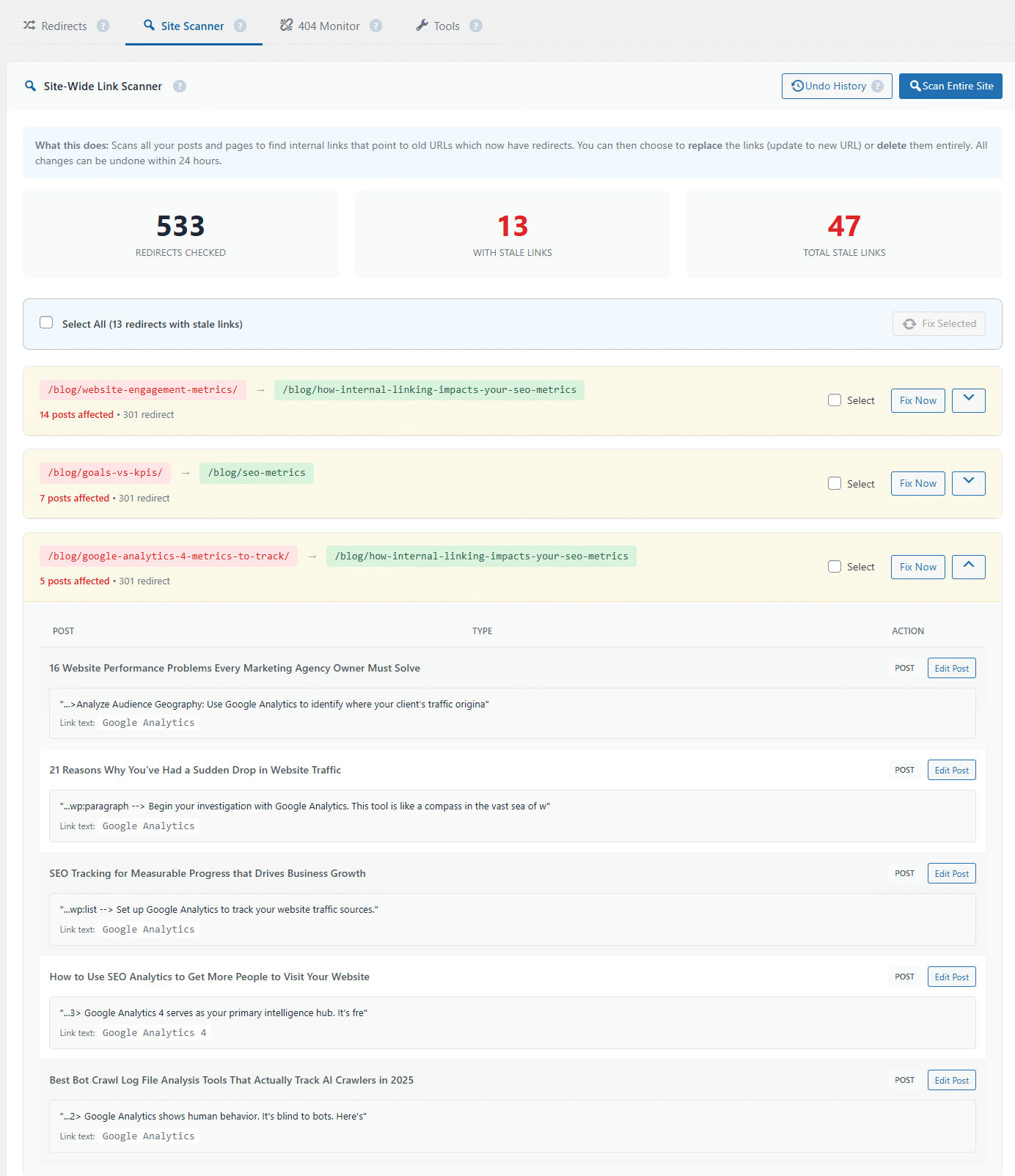This screenshot has width=1015, height=1176.
Task: Click post title 'Best Bot Crawl Log File Analysis'
Action: click(x=232, y=1080)
